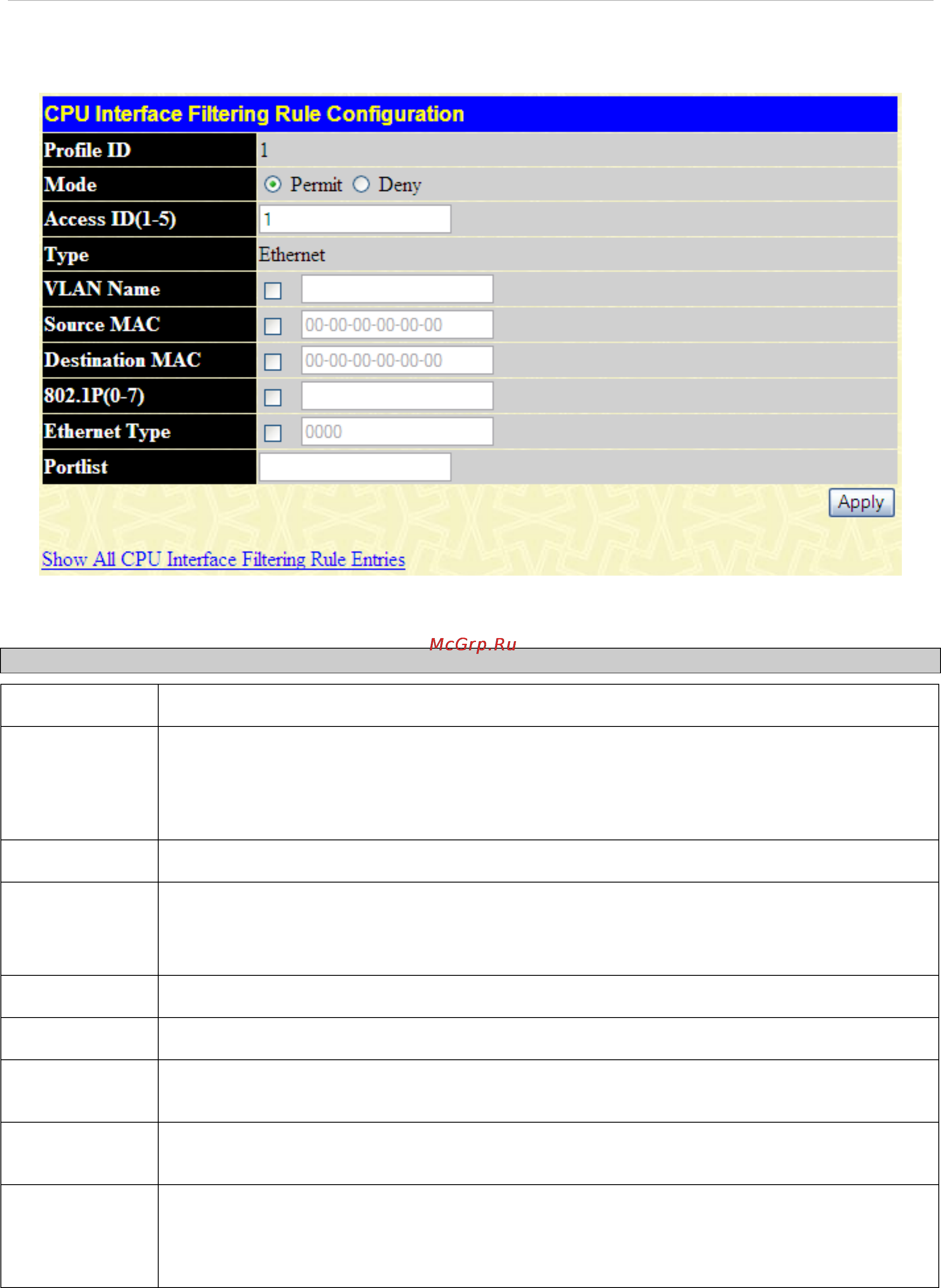Click the VLAN Name text field

tap(397, 289)
